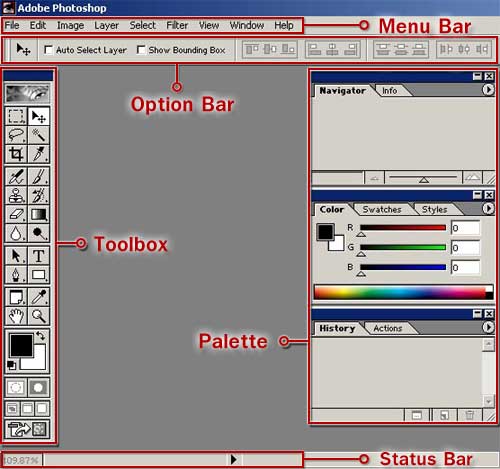Open the File menu
The width and height of the screenshot is (500, 469).
click(x=12, y=25)
